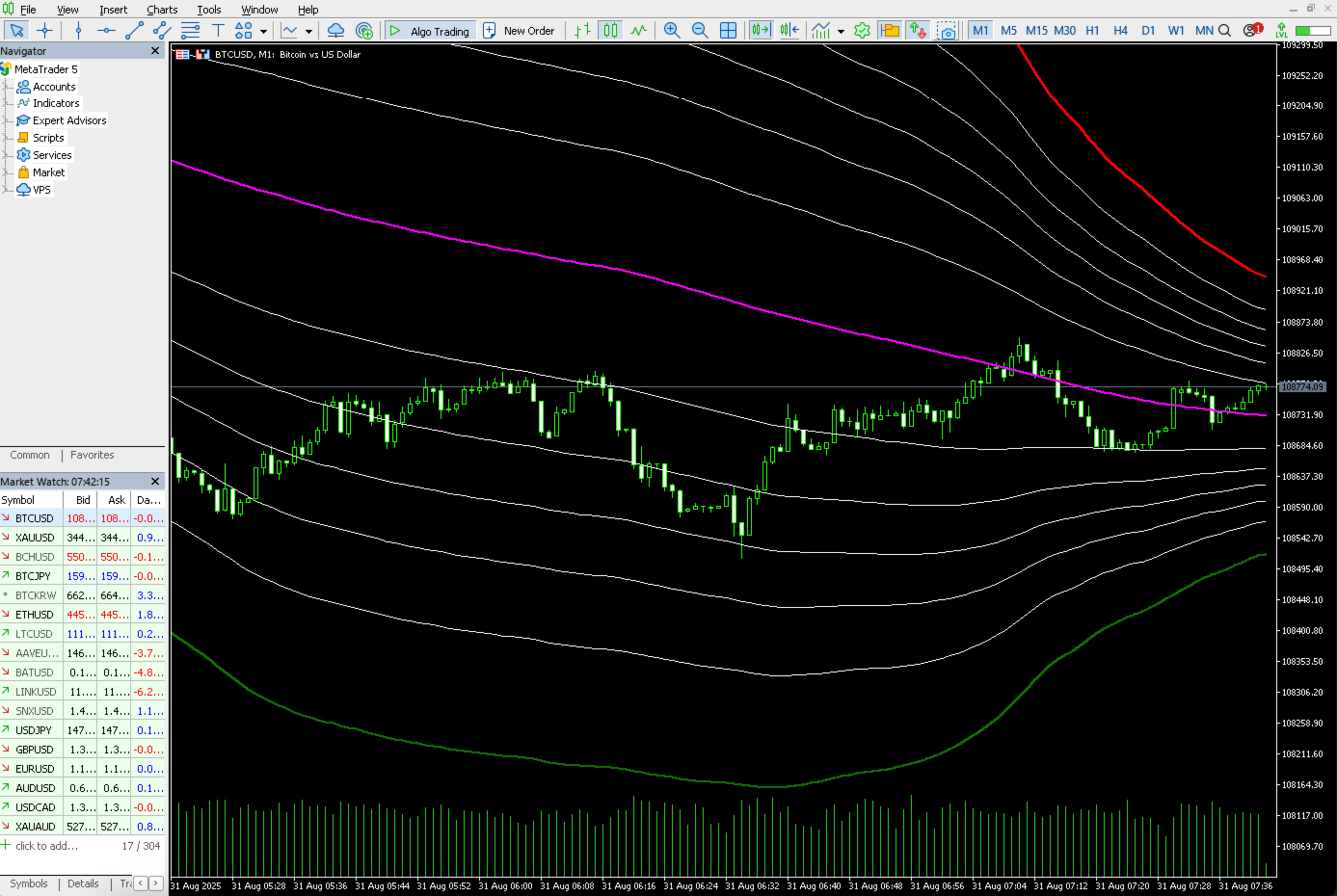Open the green MQL5 strategy icon
Screen dimensions: 1337x896
pyautogui.click(x=863, y=31)
